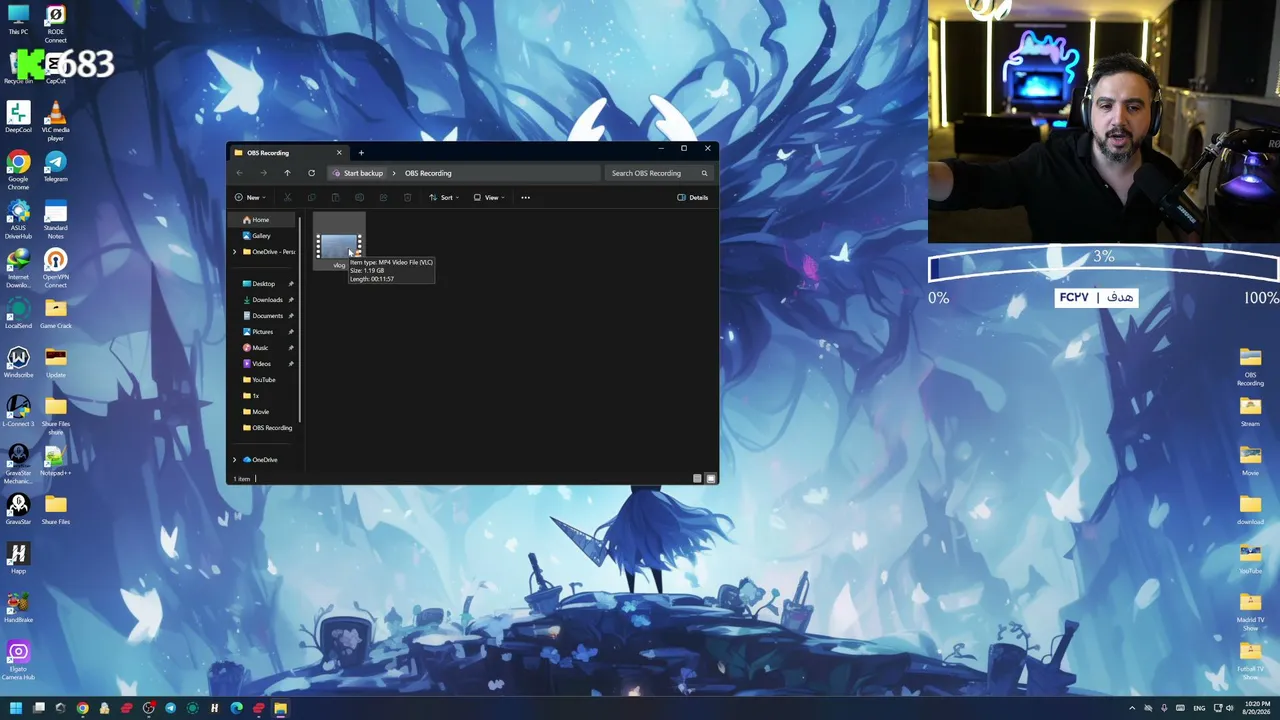Viewport: 1280px width, 720px height.
Task: Click the Search OBS Recording field
Action: (x=658, y=173)
